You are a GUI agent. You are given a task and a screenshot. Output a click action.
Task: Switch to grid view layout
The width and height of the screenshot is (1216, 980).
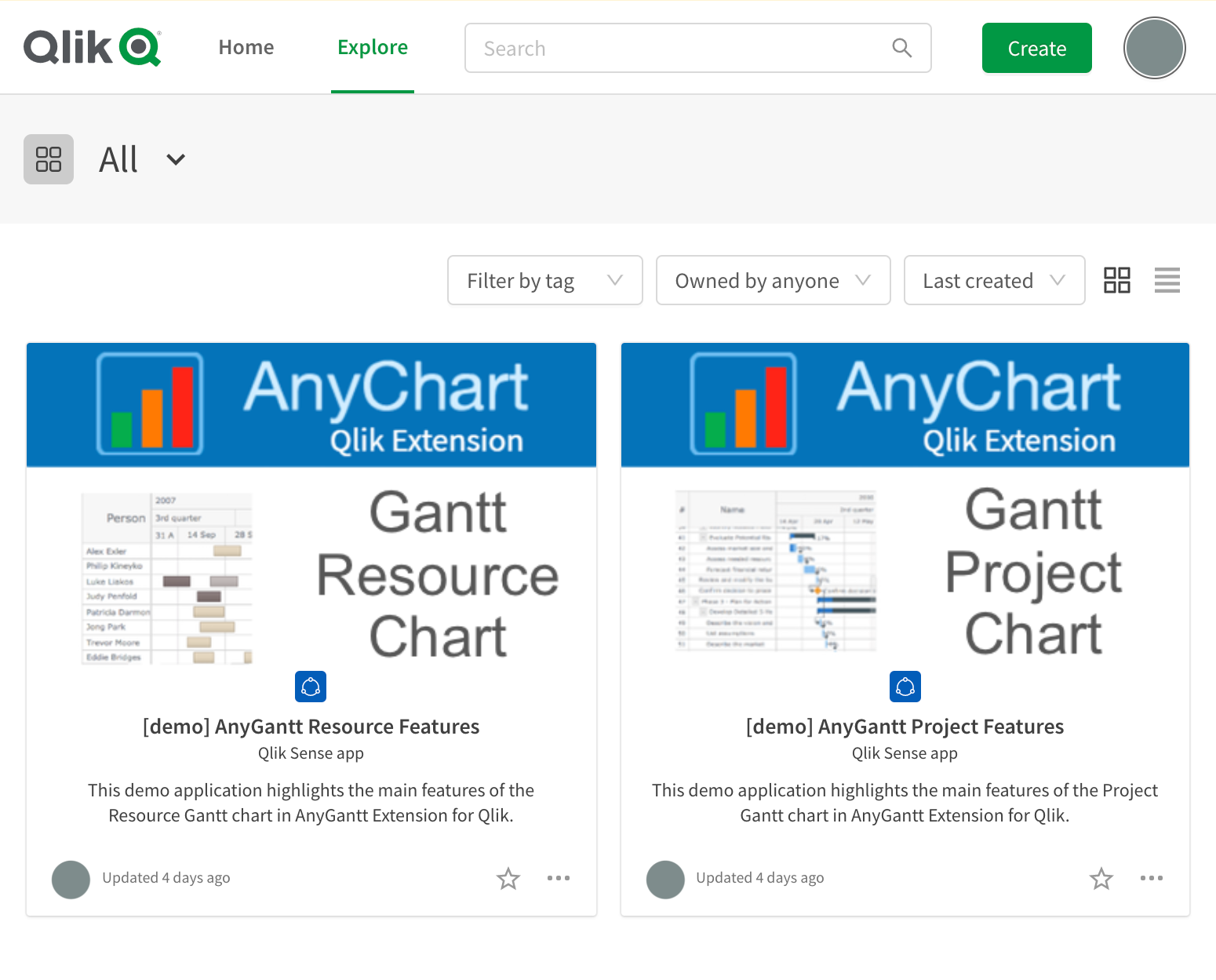[x=1117, y=280]
